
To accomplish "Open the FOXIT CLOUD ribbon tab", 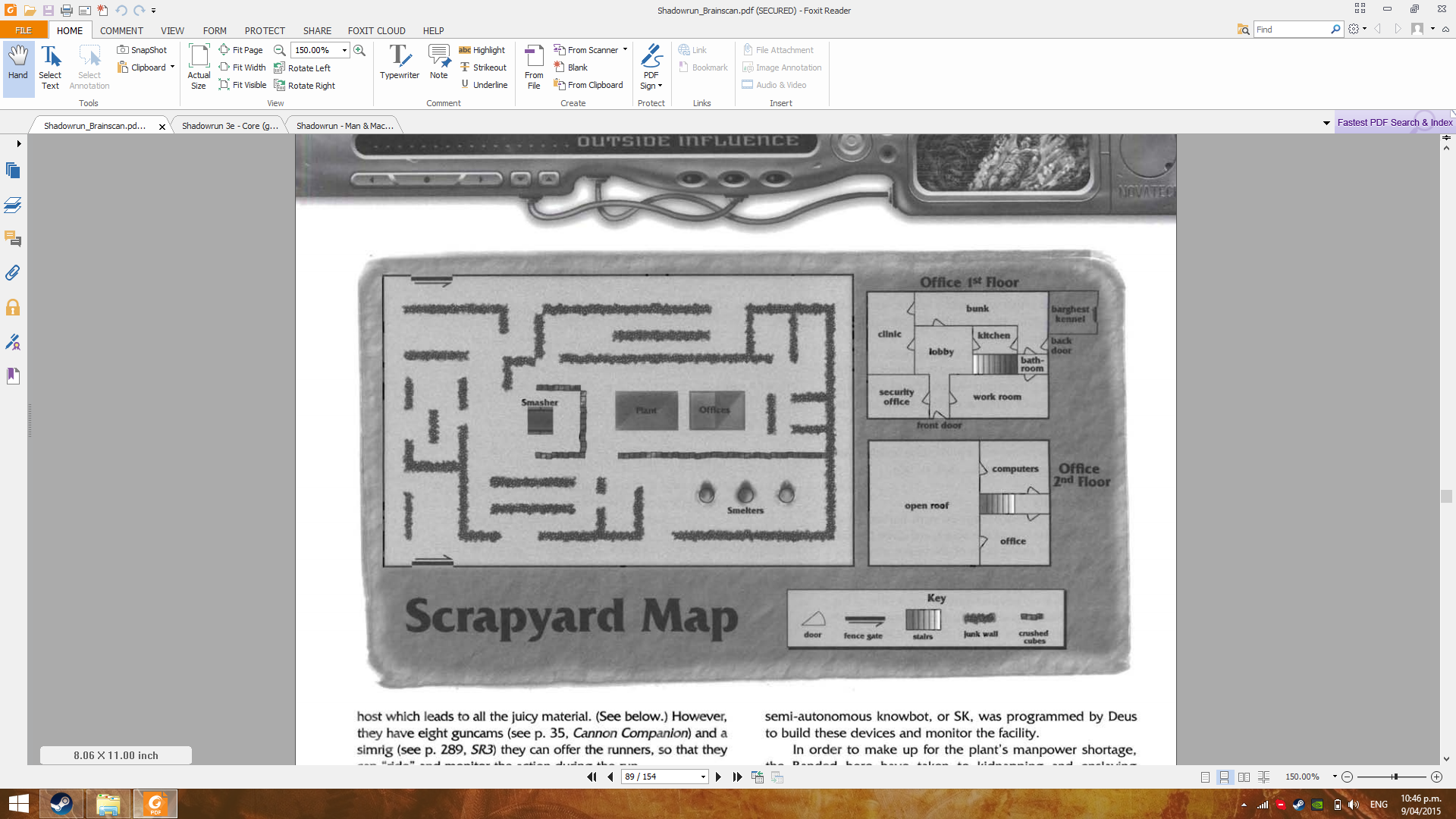I will 377,31.
